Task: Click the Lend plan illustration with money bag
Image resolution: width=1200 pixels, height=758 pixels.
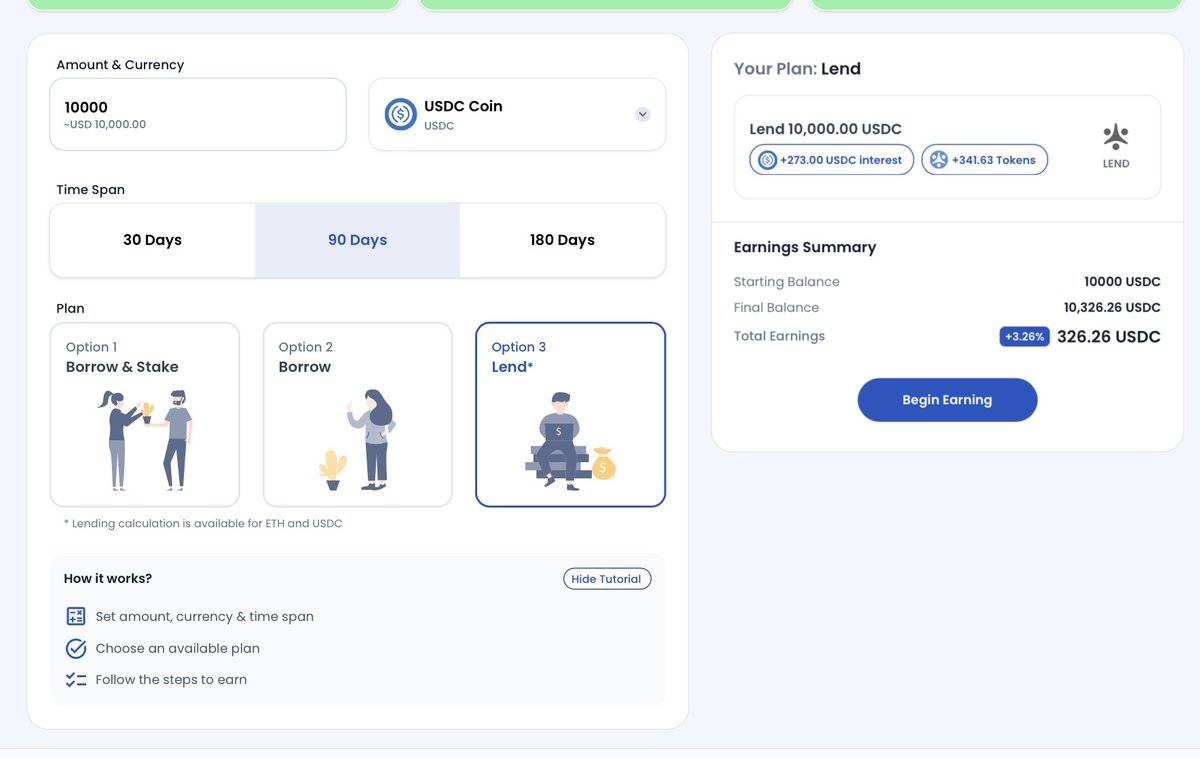Action: (571, 440)
